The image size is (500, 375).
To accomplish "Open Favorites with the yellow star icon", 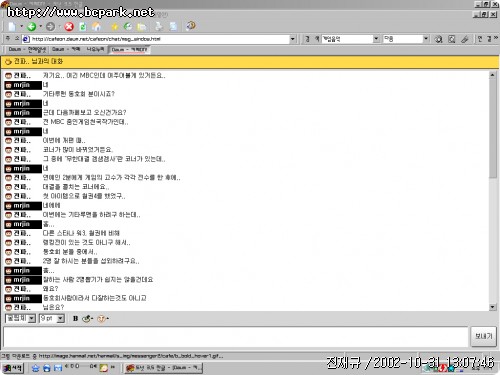I will 115,26.
